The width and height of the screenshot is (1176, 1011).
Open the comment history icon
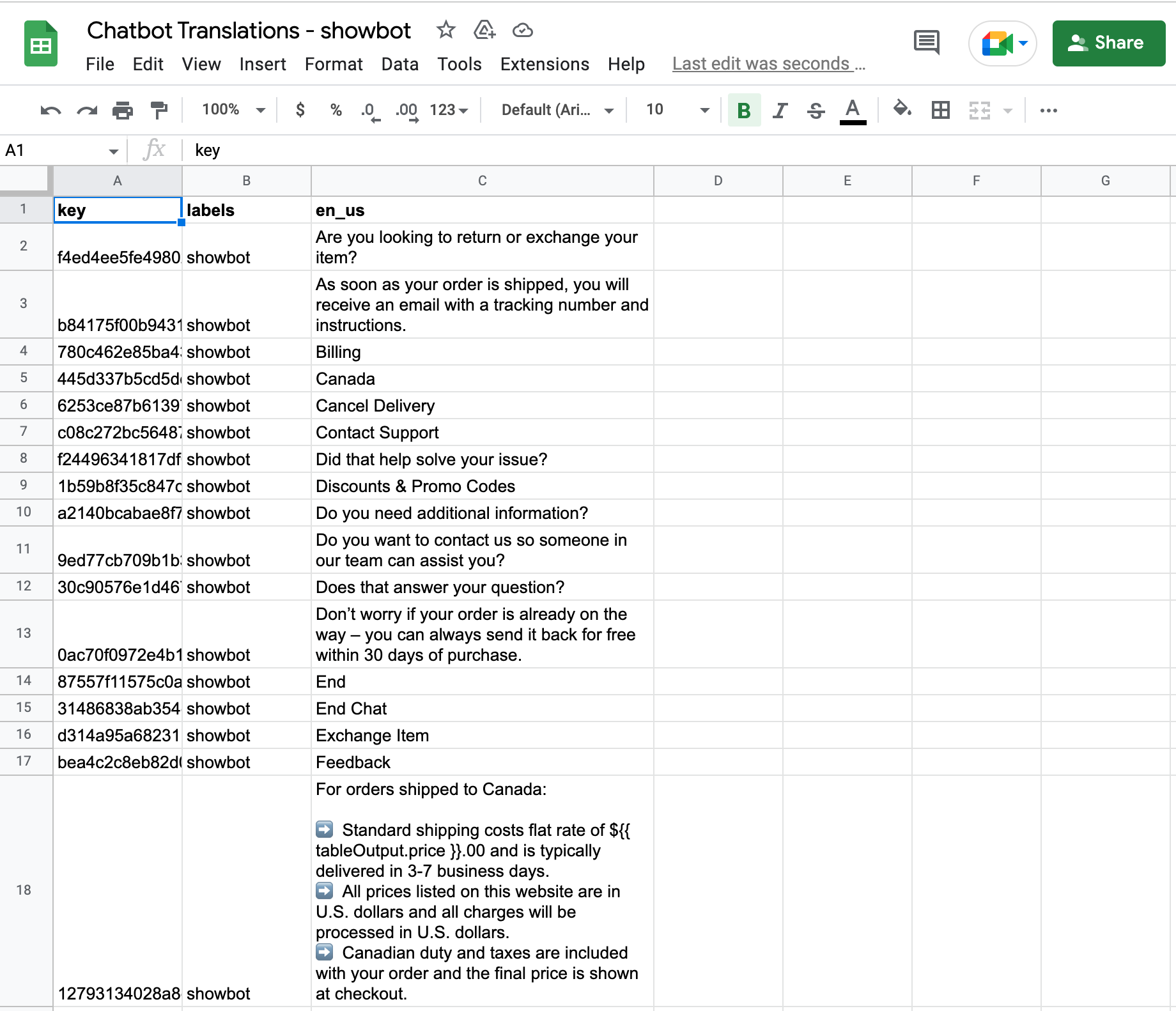pyautogui.click(x=926, y=43)
